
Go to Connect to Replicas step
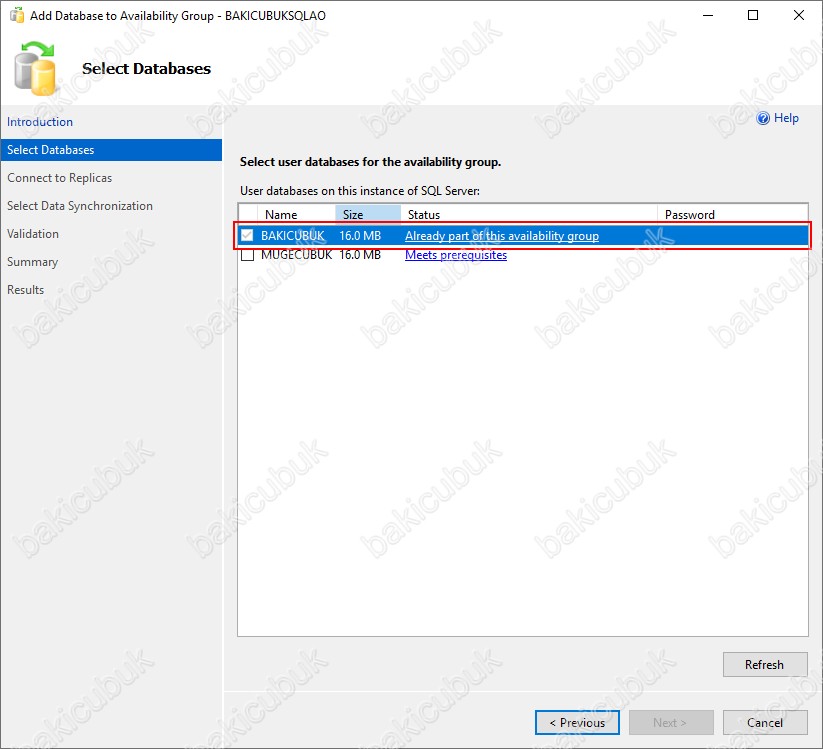click(x=59, y=178)
